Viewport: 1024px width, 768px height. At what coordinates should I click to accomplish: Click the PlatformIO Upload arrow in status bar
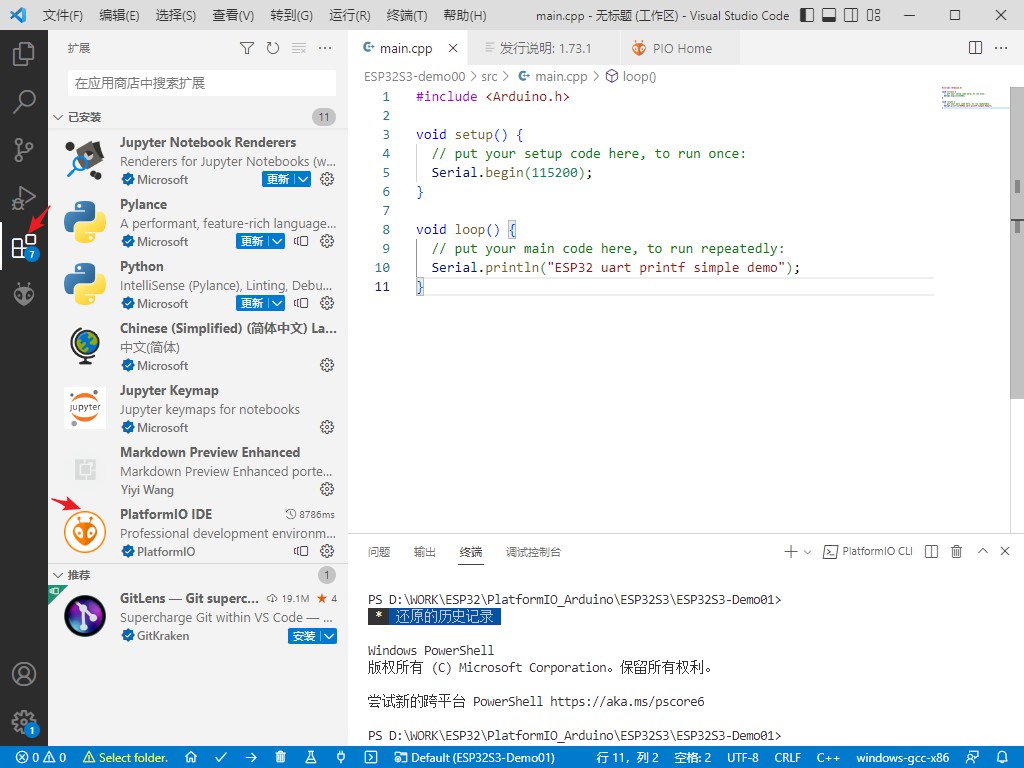coord(251,758)
